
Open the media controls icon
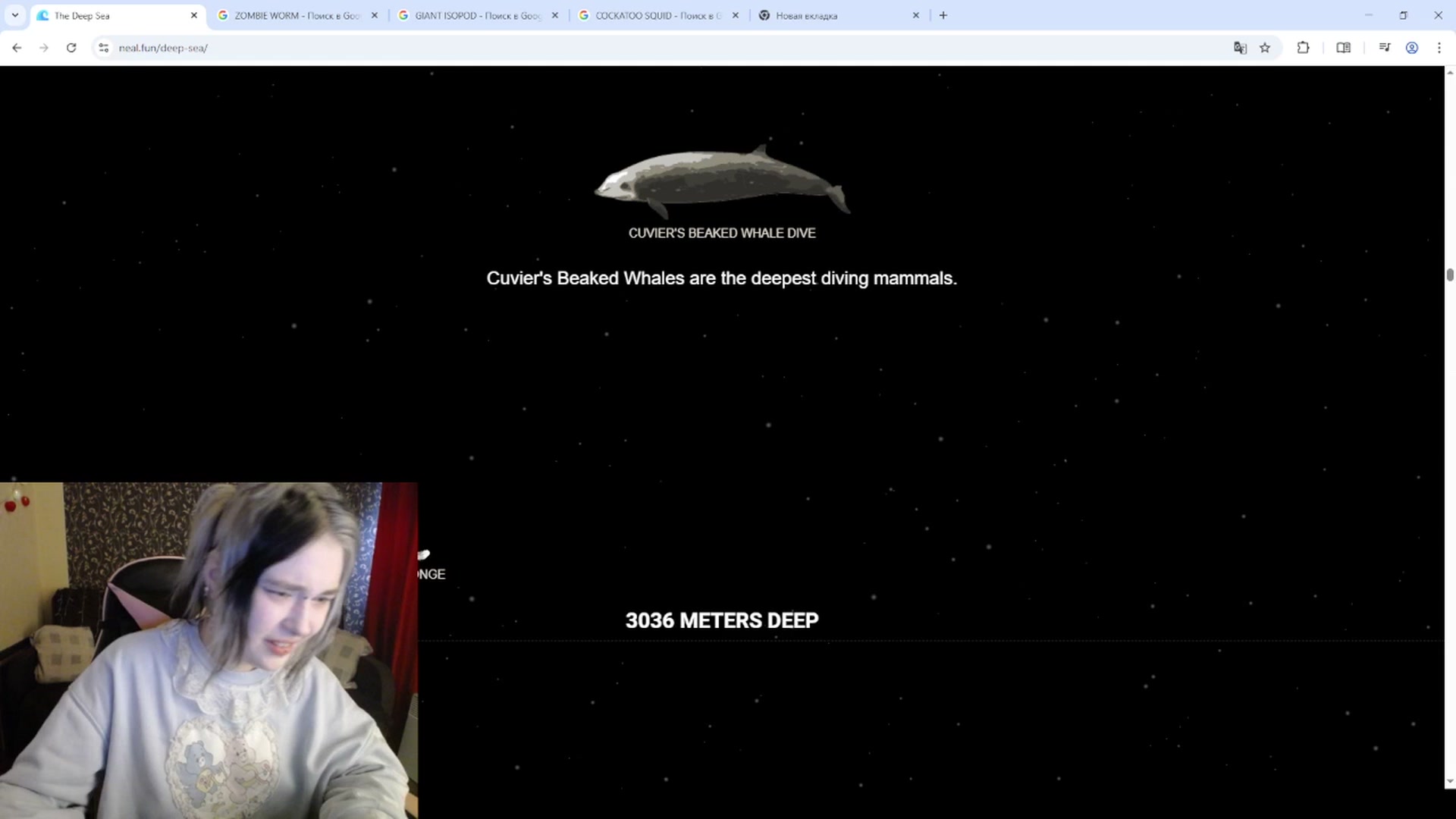click(1385, 48)
